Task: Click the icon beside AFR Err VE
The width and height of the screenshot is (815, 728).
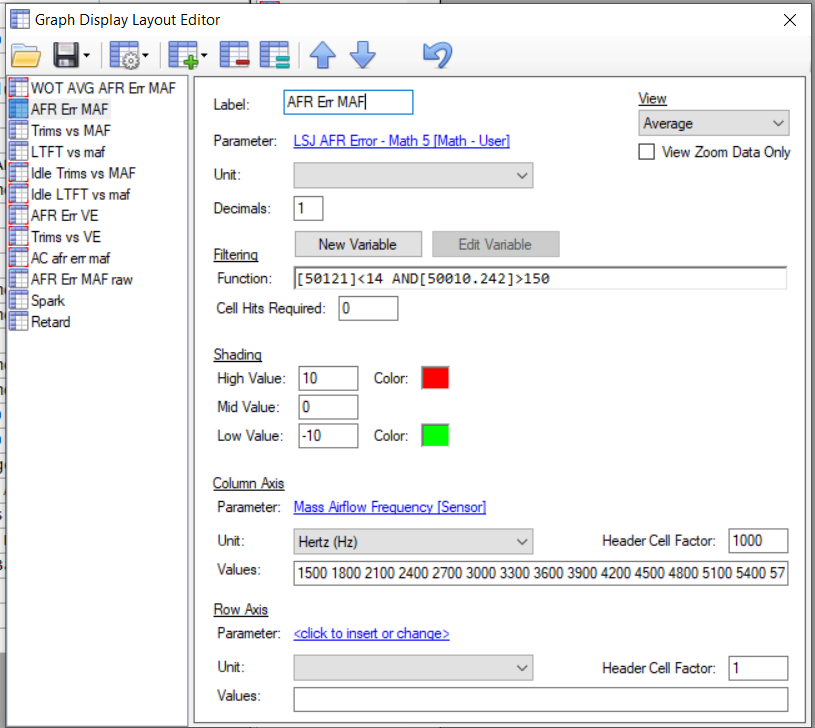Action: coord(19,216)
